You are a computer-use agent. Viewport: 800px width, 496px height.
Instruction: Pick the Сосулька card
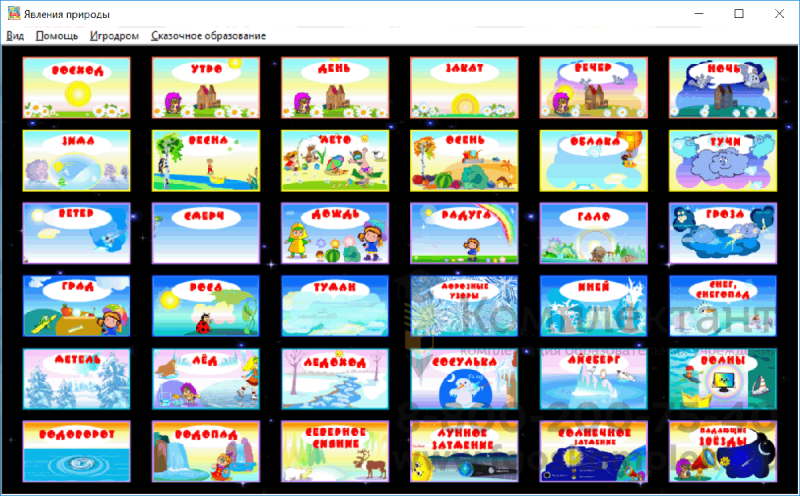464,379
